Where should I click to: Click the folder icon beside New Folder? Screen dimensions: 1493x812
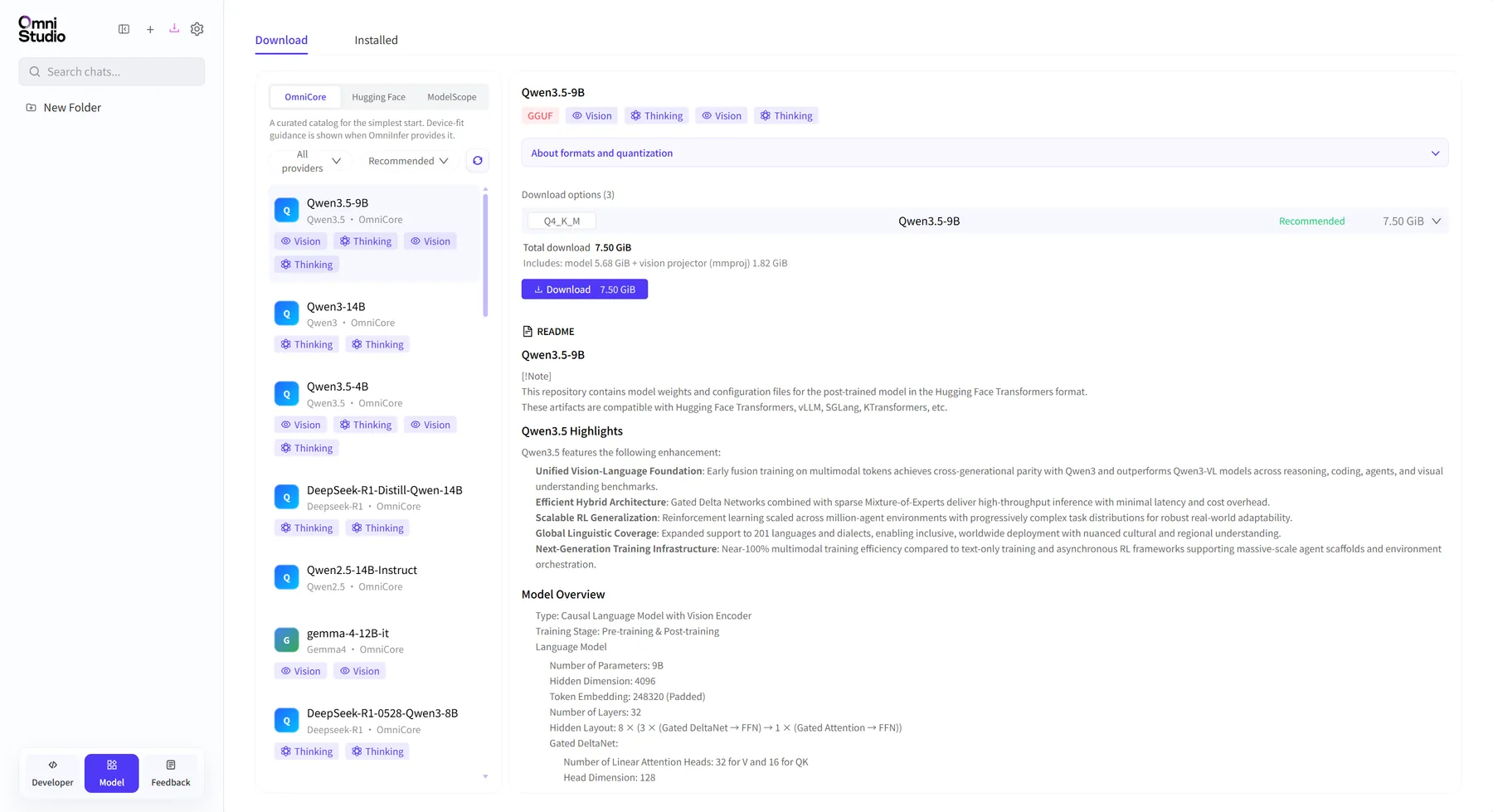pos(32,108)
